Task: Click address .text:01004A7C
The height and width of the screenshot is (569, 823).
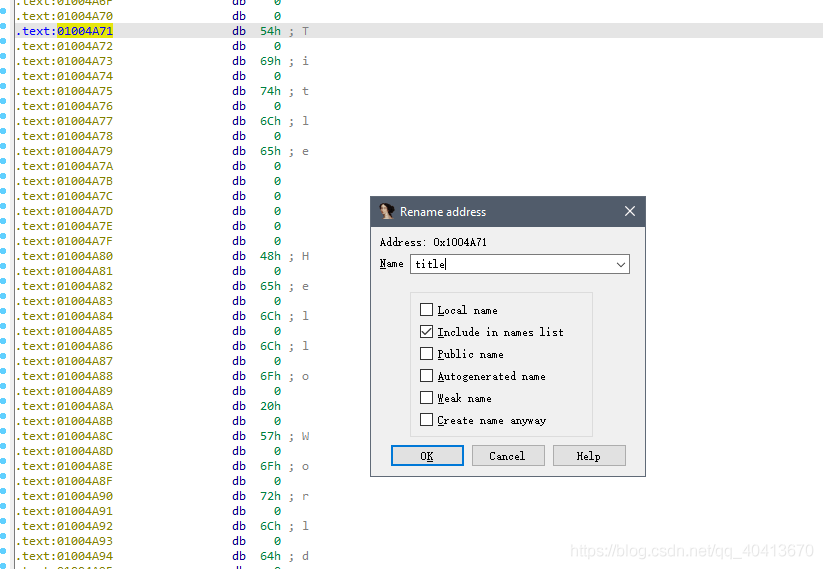Action: (x=65, y=196)
